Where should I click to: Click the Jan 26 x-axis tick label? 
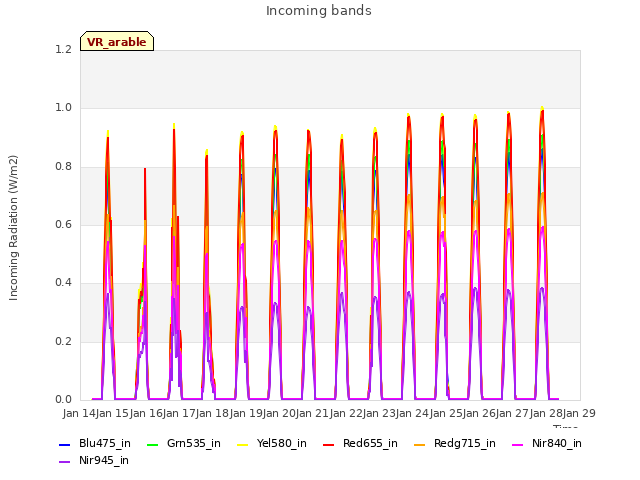click(479, 413)
